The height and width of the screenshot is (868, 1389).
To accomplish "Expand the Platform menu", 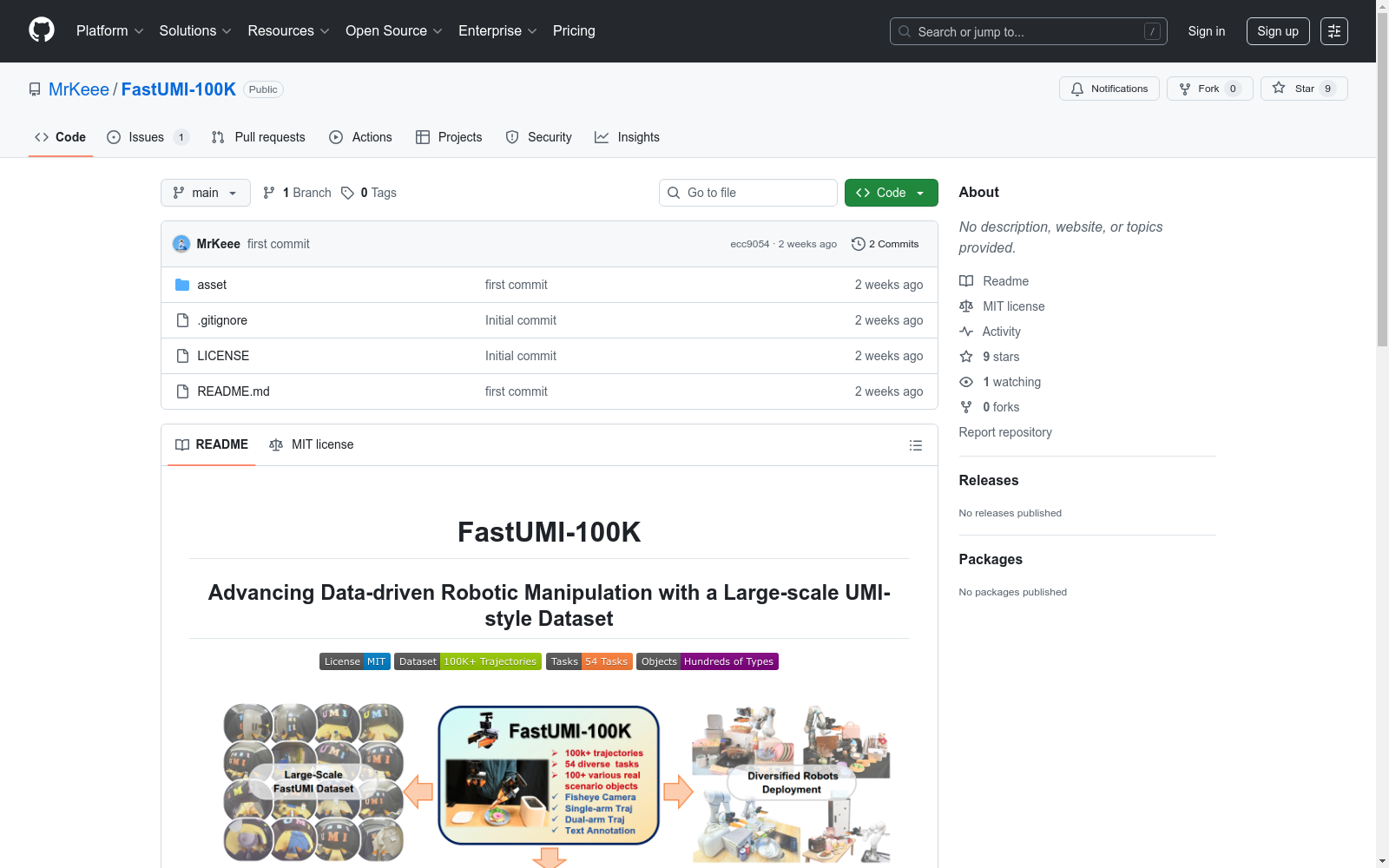I will click(x=109, y=31).
